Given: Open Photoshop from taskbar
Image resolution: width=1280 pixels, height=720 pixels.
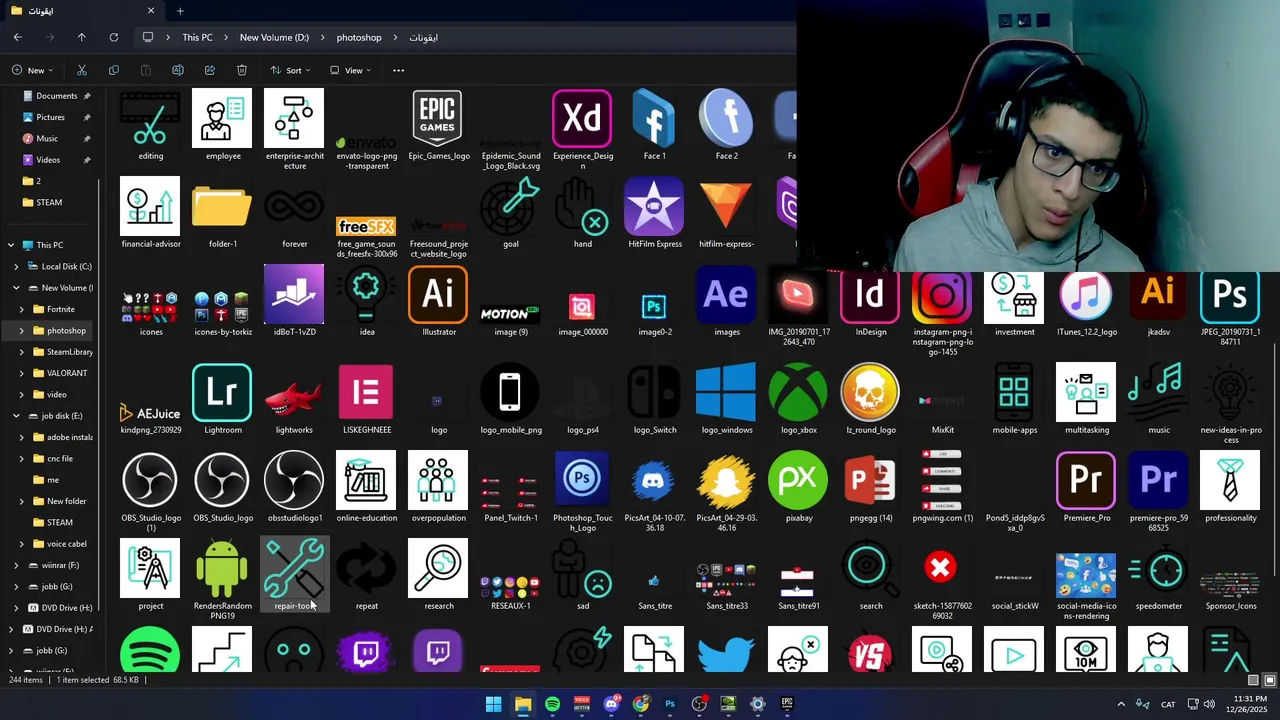Looking at the screenshot, I should click(x=670, y=704).
